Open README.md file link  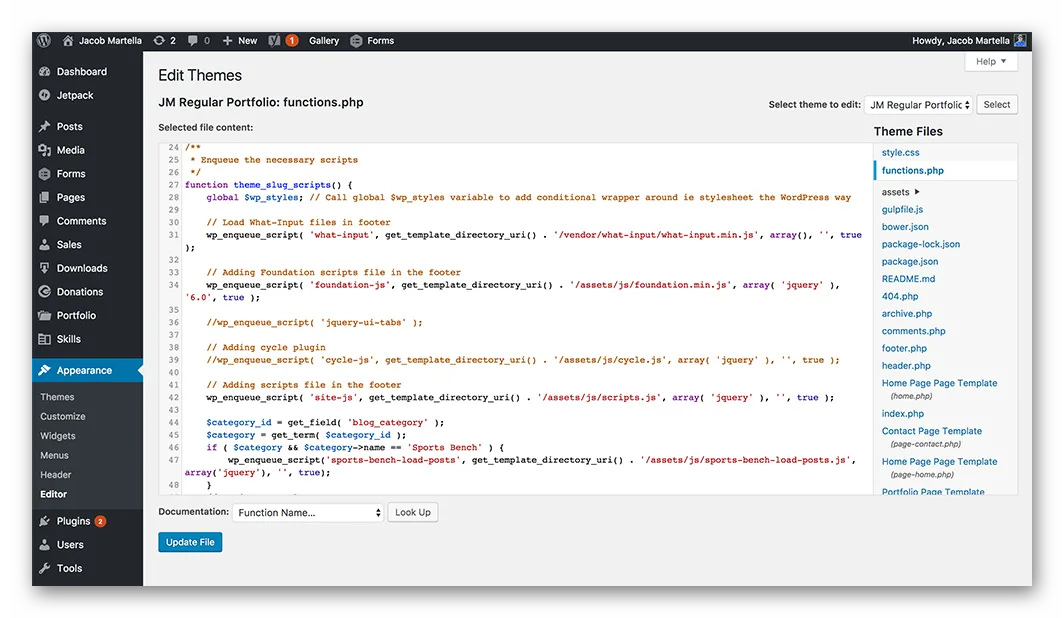pos(909,279)
